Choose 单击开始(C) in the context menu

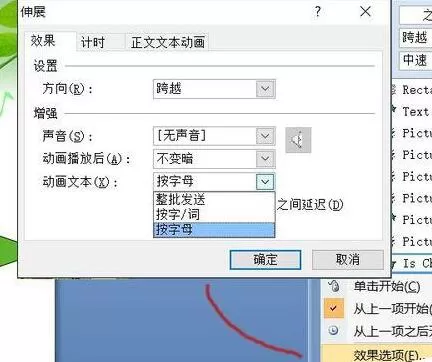point(377,286)
